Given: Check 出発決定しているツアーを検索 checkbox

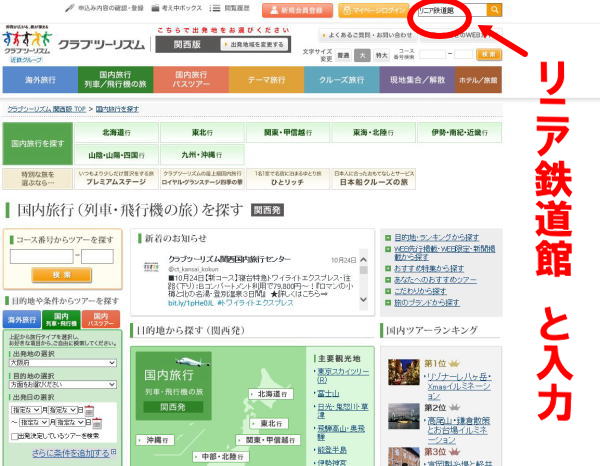Looking at the screenshot, I should [x=13, y=435].
